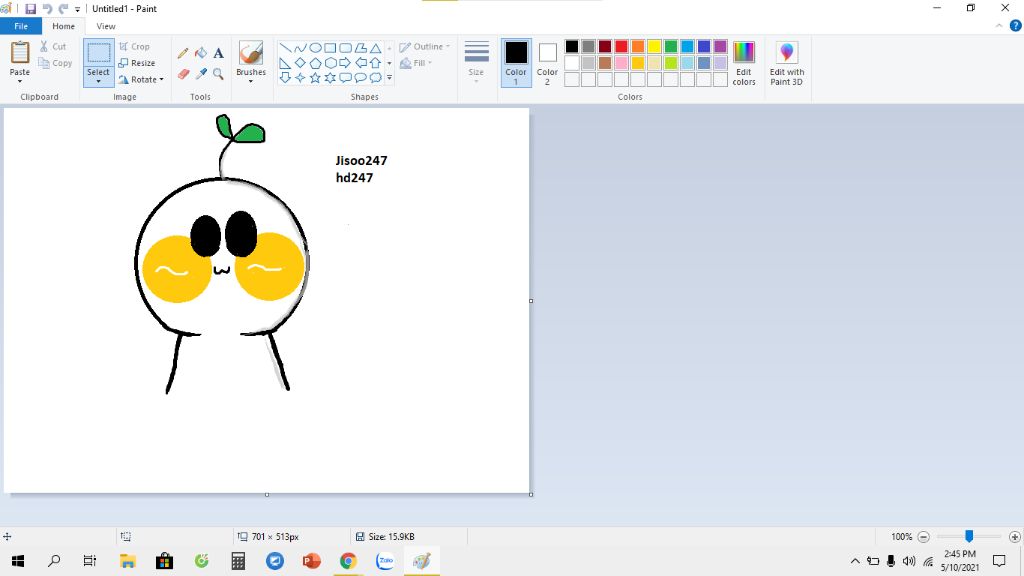Set Color 2 as active color
Viewport: 1024px width, 576px height.
tap(547, 63)
